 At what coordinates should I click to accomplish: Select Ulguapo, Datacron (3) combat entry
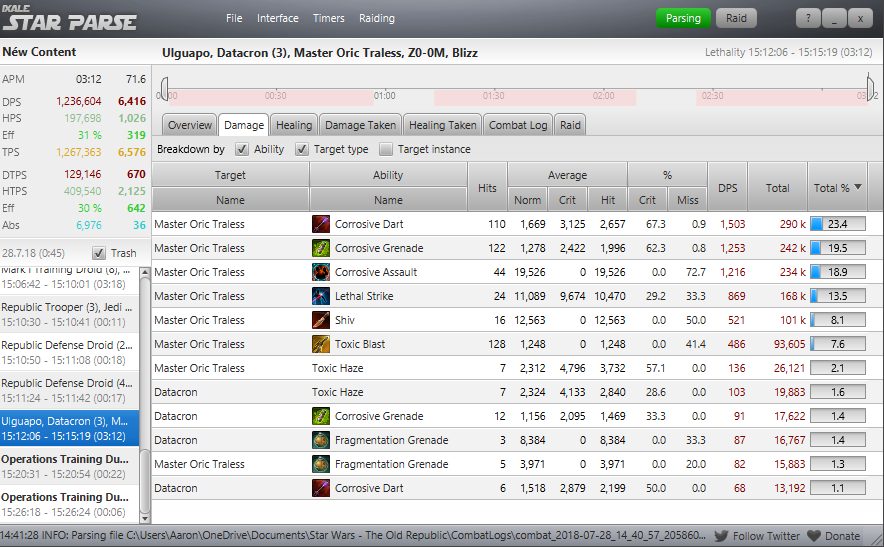point(69,428)
